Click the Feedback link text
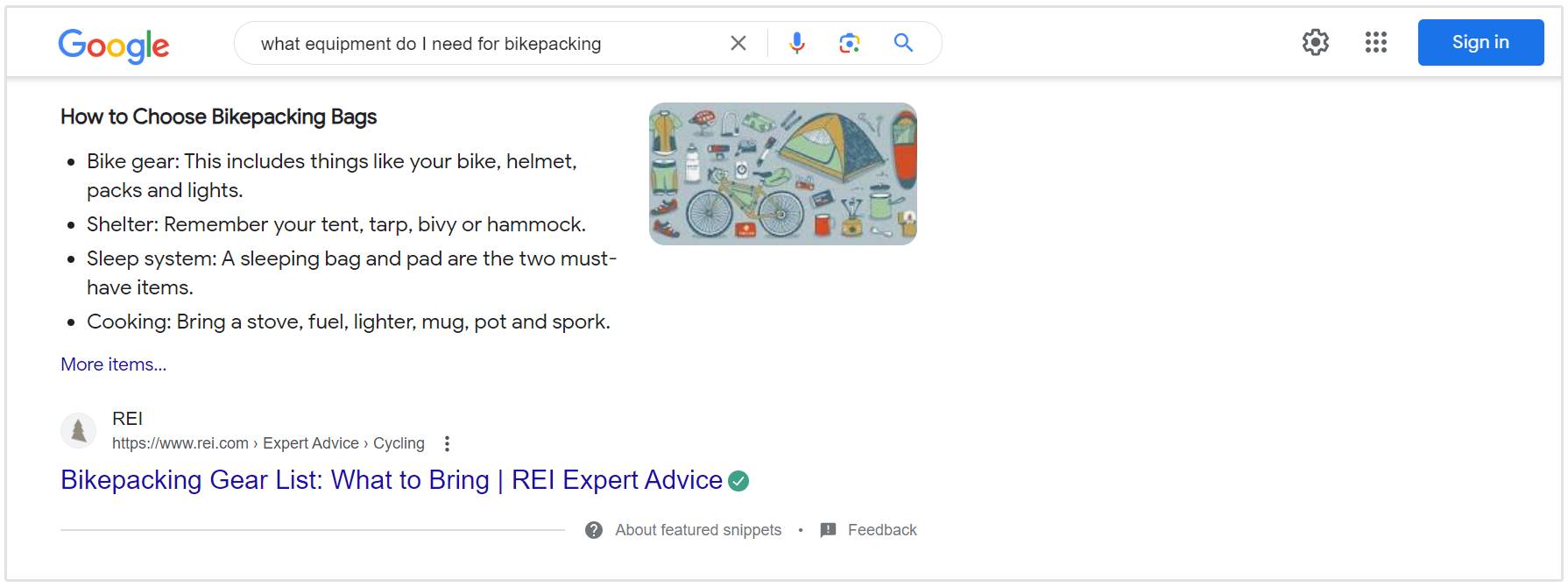The image size is (1568, 587). [x=881, y=530]
